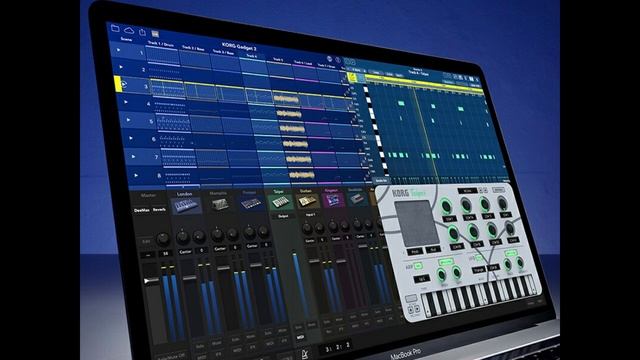Toggle Mute on the Taipei channel
This screenshot has width=640, height=360.
click(x=311, y=325)
